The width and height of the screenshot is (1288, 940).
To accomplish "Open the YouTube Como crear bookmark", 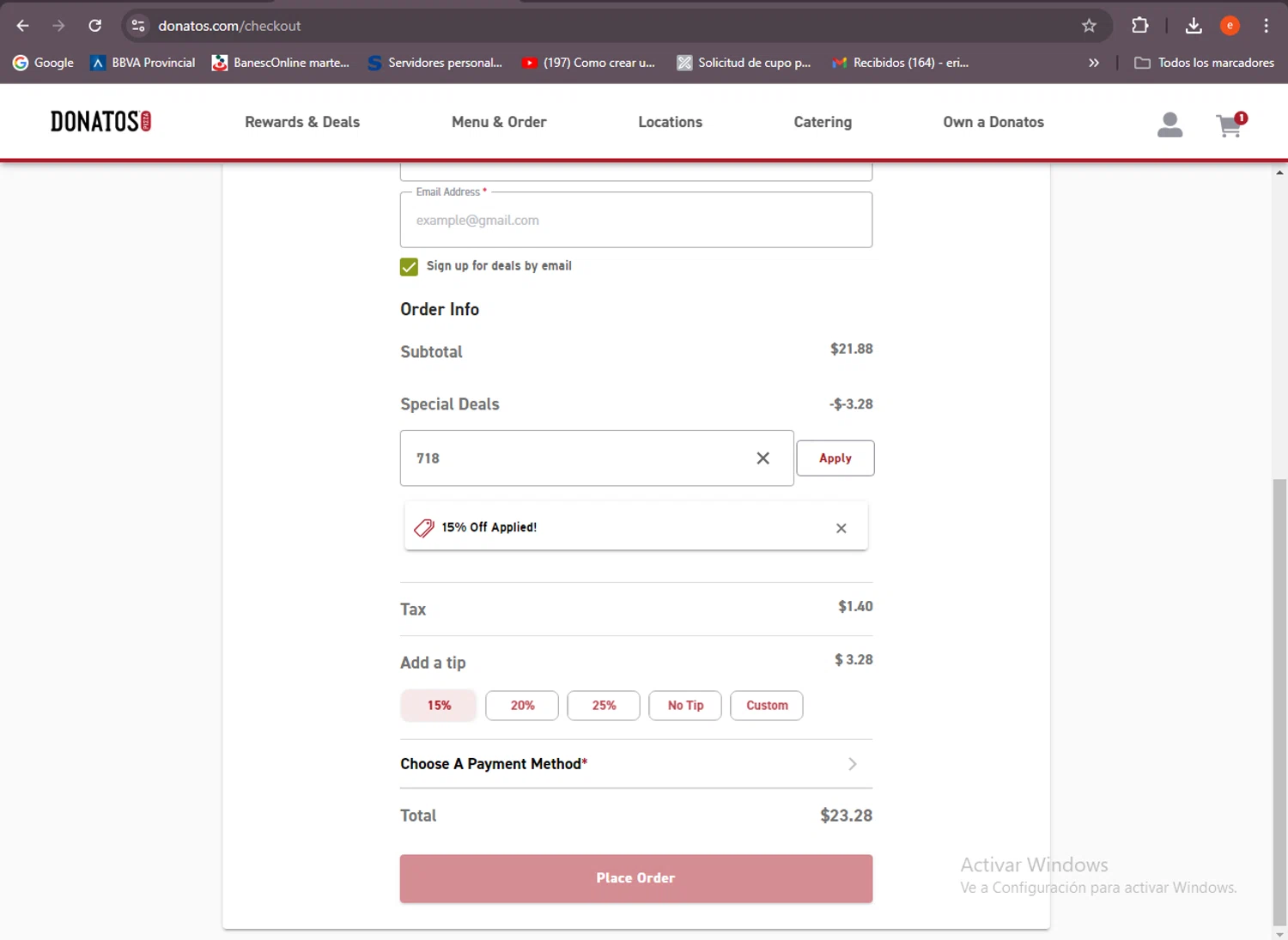I will pos(588,63).
